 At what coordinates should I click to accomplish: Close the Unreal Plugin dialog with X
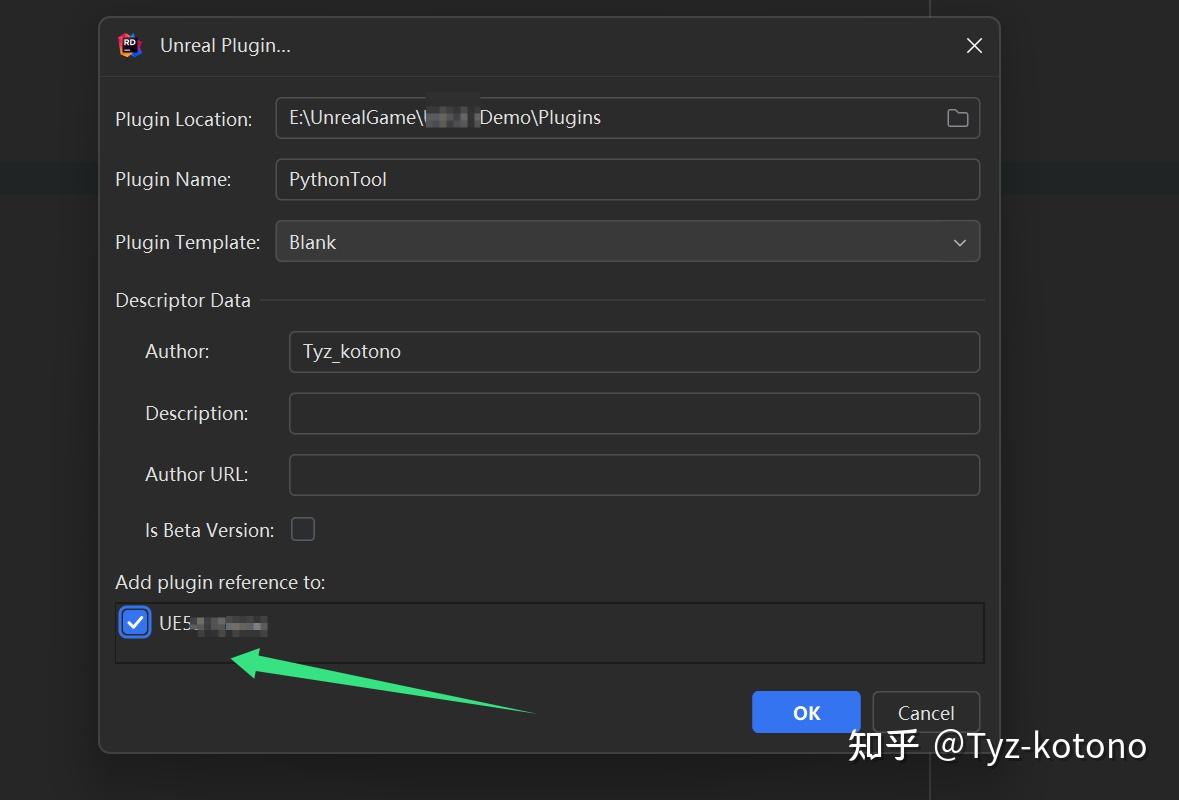pos(972,45)
